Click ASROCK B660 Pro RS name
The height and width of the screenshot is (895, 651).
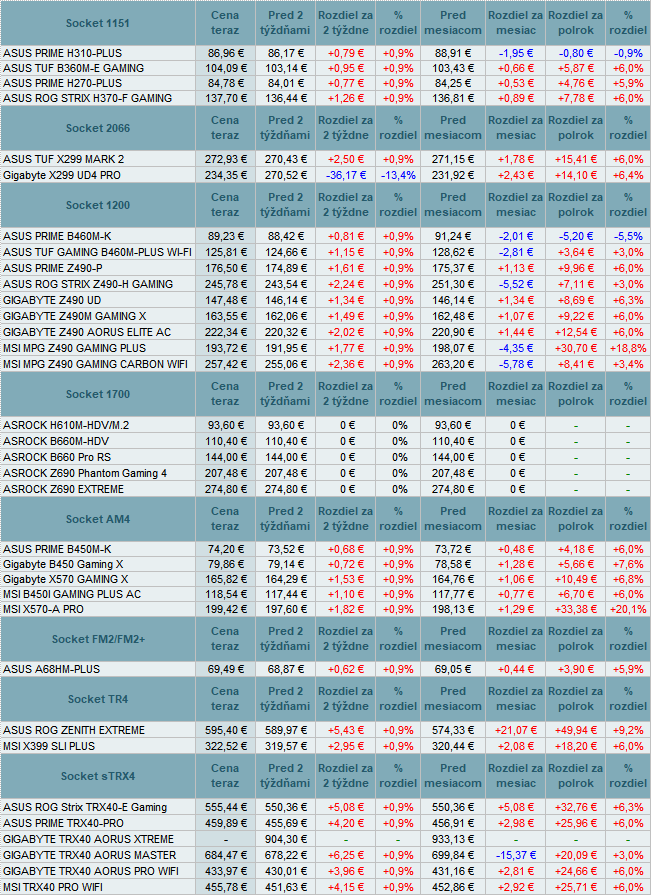(x=57, y=457)
